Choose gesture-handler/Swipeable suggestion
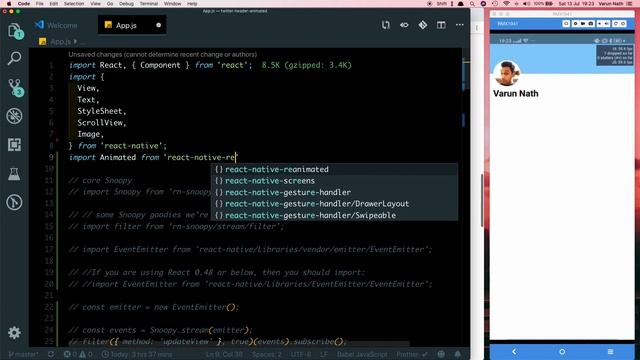This screenshot has height=360, width=640. tap(334, 215)
